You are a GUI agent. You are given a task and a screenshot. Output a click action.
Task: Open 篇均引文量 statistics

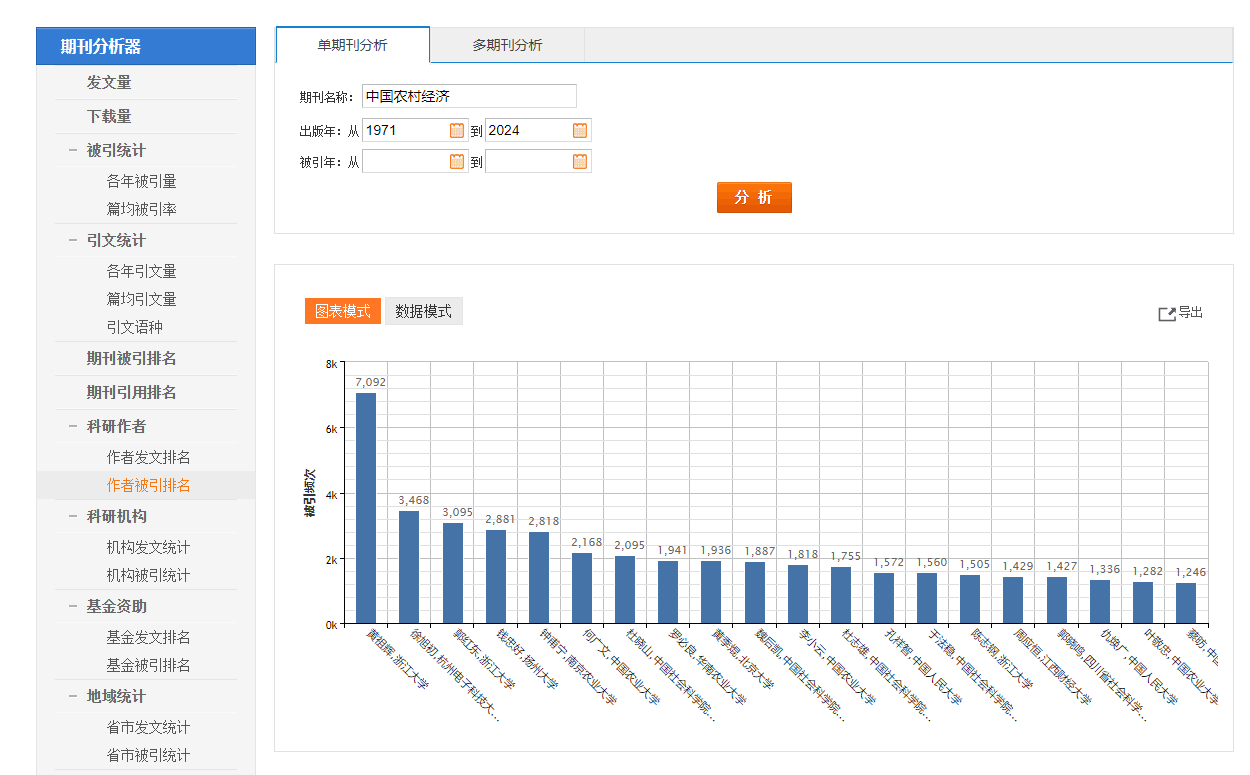click(x=142, y=299)
